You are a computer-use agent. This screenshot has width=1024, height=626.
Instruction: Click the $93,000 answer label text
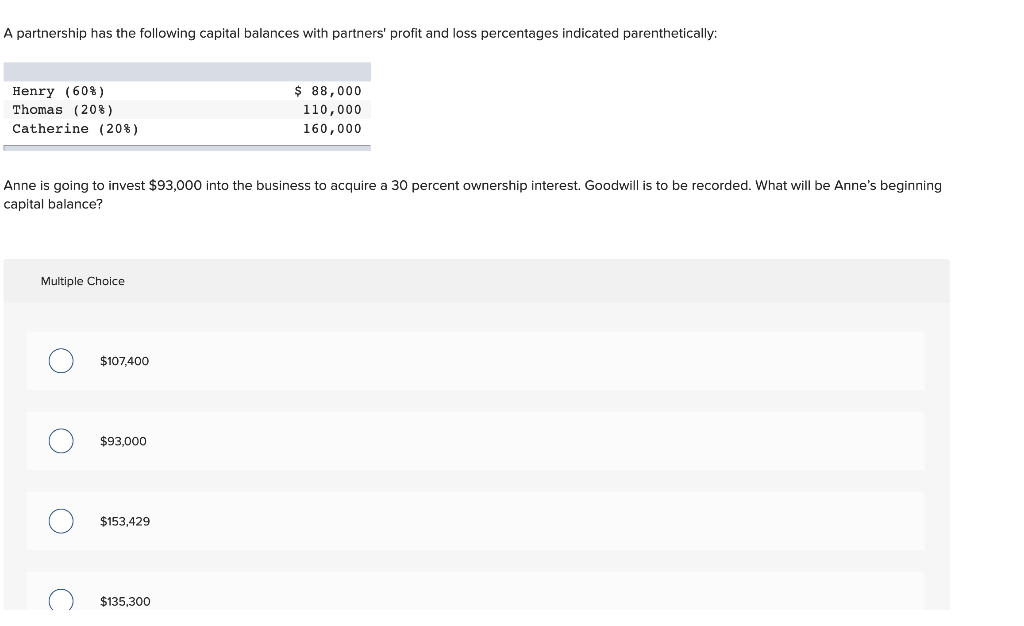tap(122, 441)
